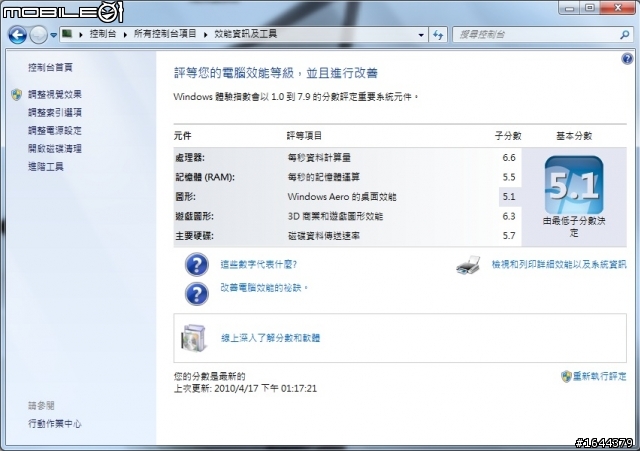Image resolution: width=640 pixels, height=451 pixels.
Task: Click the 5.5 memory subscore
Action: coord(509,177)
